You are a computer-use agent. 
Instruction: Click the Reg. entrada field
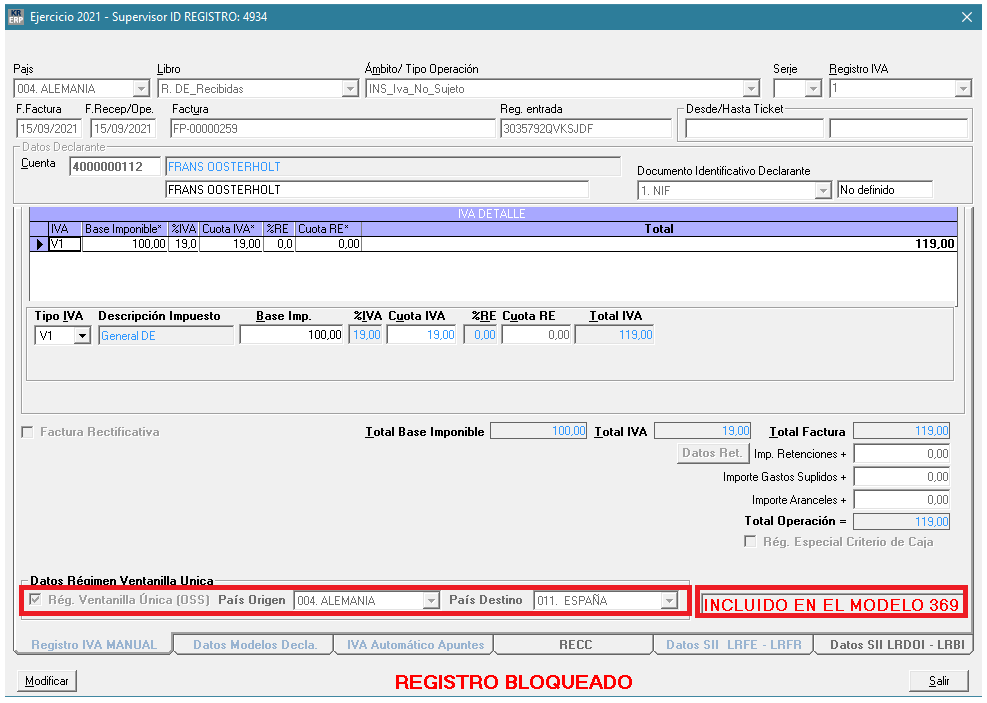586,129
